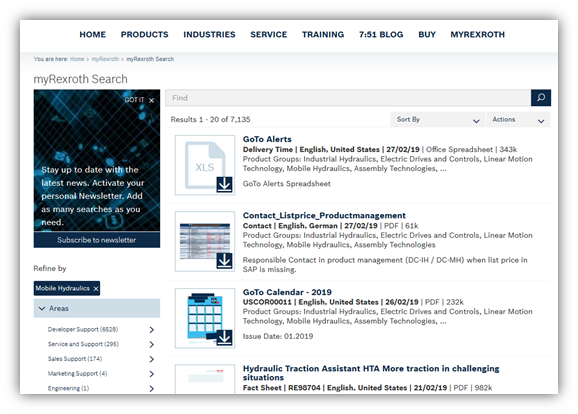Image resolution: width=578 pixels, height=414 pixels.
Task: Click into the Find search field
Action: pos(348,98)
